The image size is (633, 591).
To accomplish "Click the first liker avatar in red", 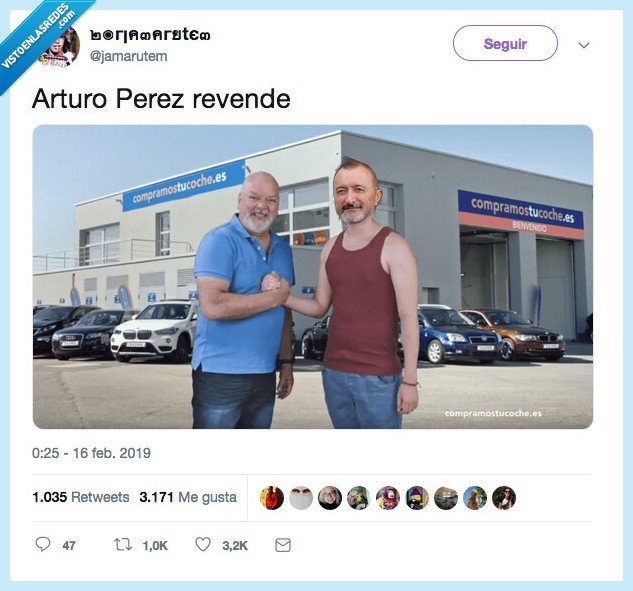I will coord(272,498).
